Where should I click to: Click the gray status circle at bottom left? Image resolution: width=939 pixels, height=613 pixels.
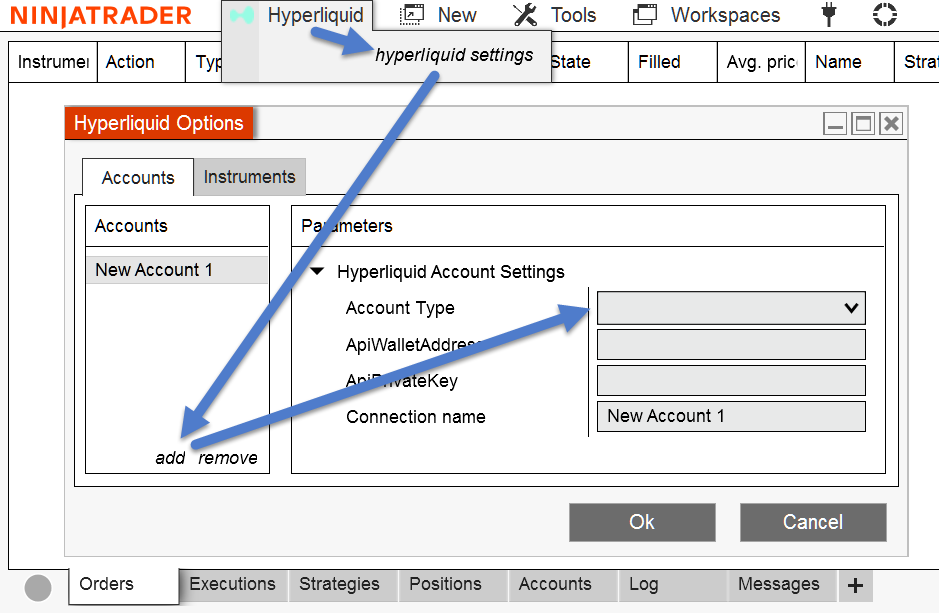38,588
